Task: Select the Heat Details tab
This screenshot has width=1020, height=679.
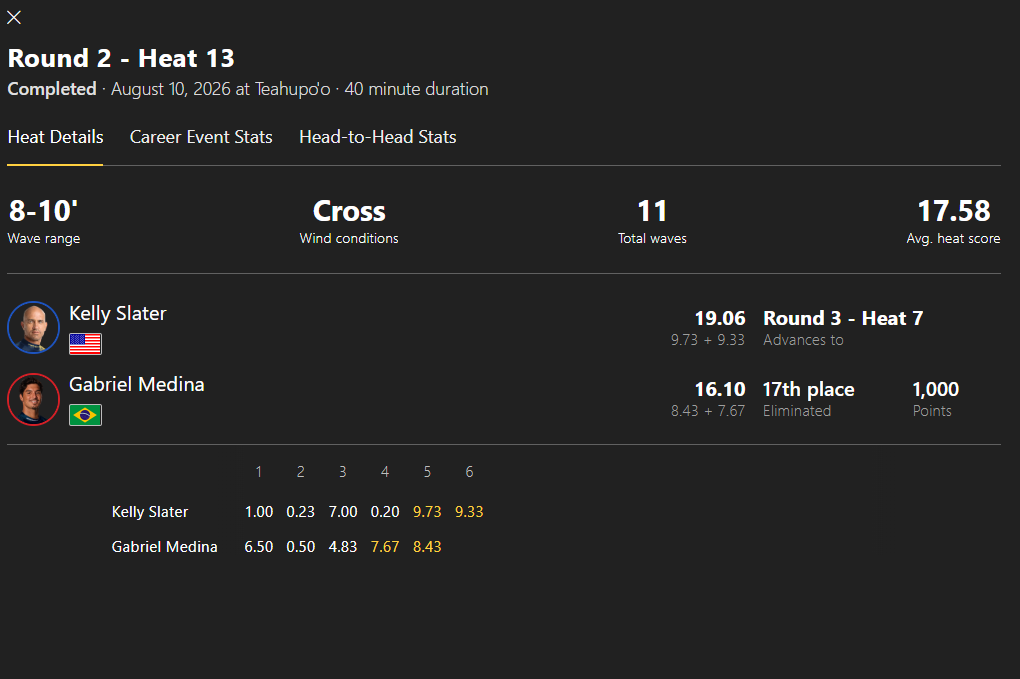Action: [55, 137]
